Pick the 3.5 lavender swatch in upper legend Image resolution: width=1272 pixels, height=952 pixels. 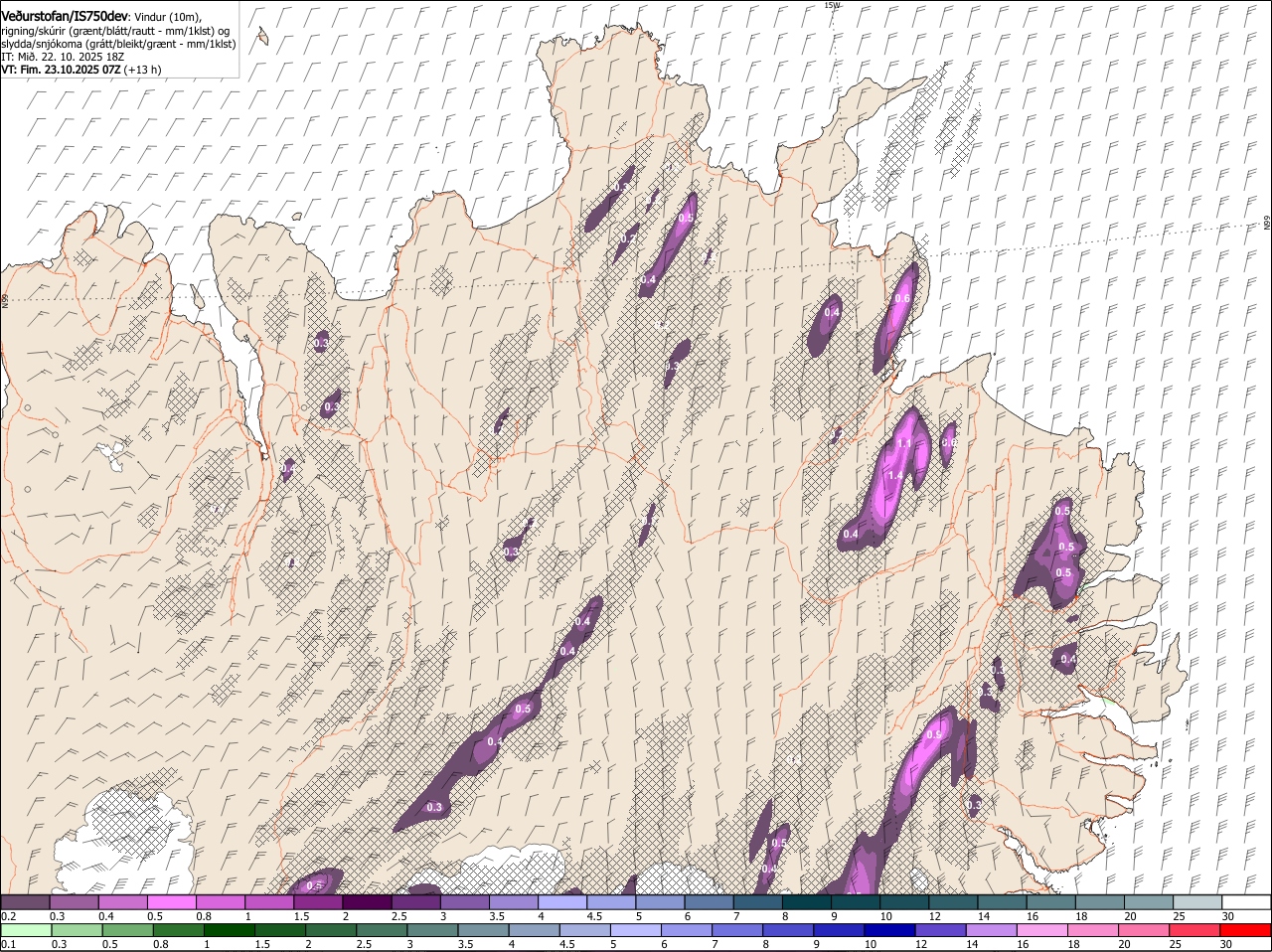513,902
